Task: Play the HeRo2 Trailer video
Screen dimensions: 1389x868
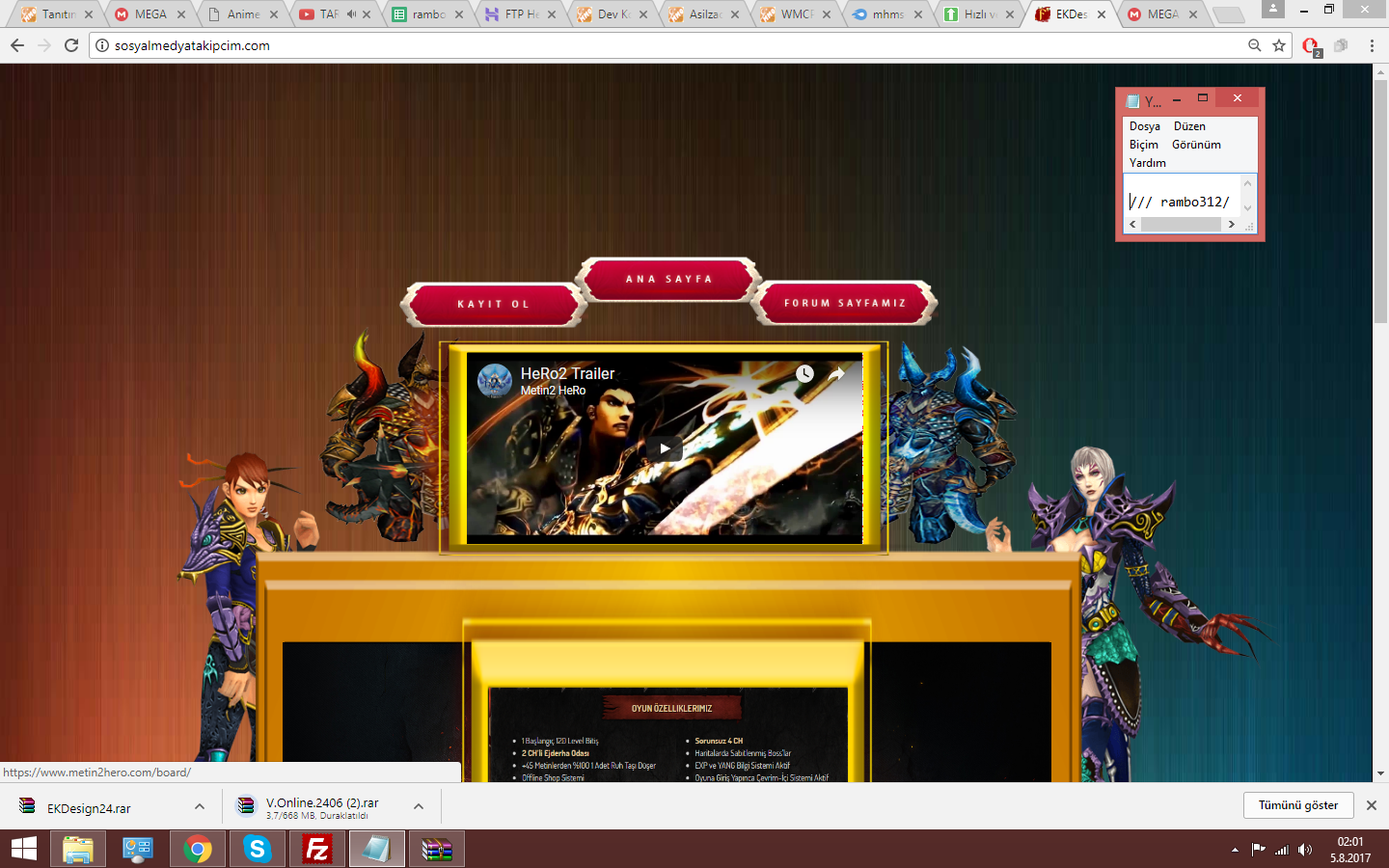Action: click(665, 448)
